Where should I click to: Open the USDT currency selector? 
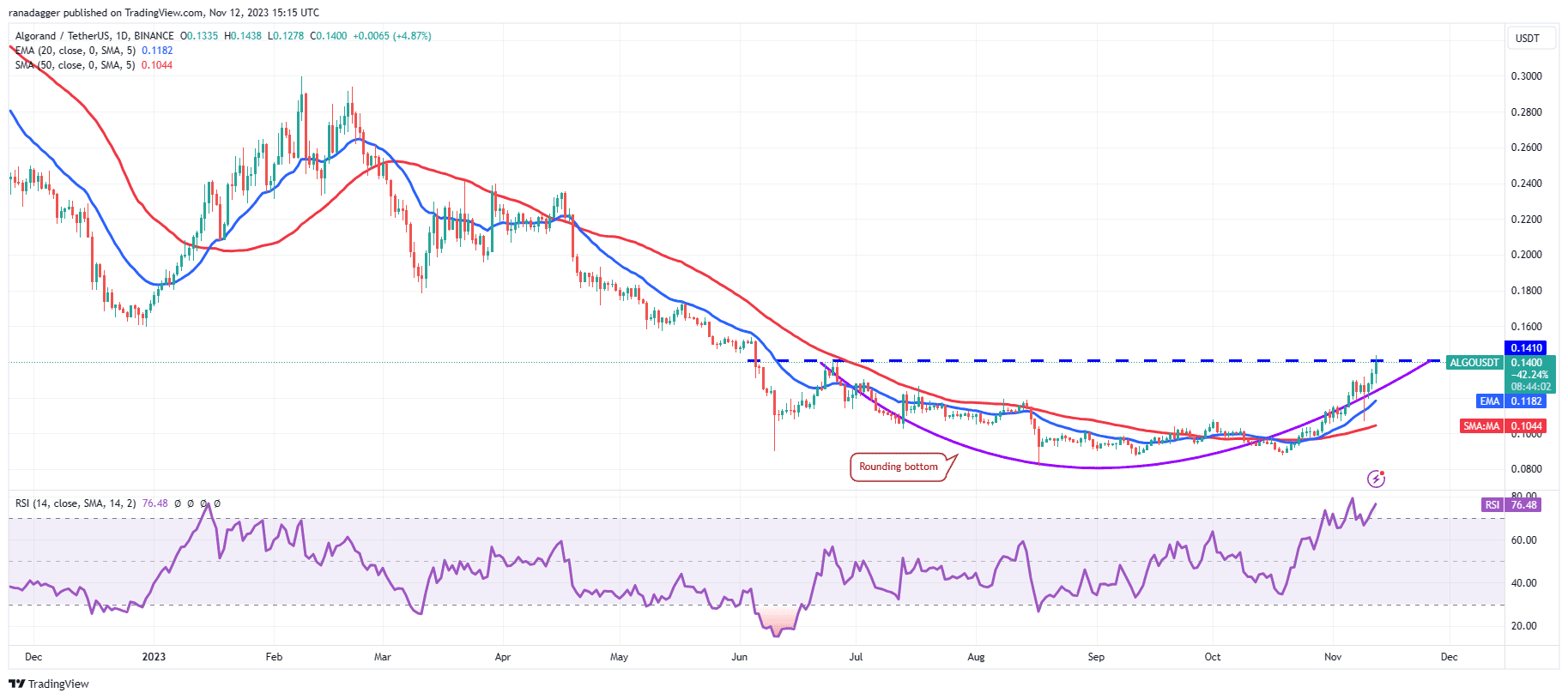coord(1532,38)
